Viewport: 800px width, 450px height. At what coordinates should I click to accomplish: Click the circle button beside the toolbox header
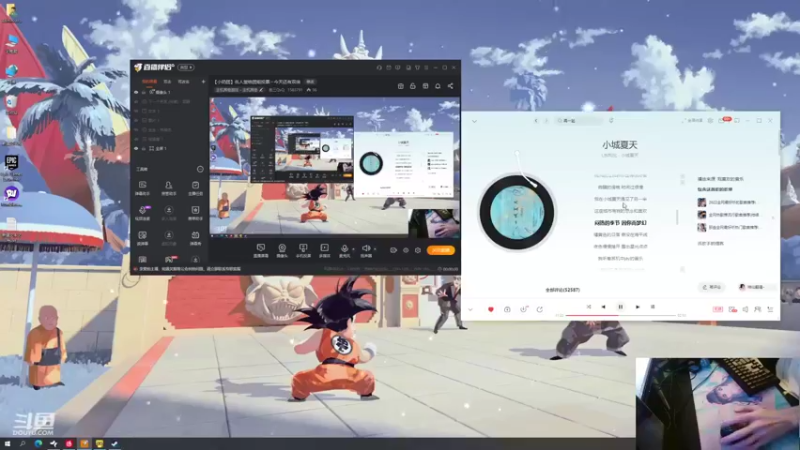click(200, 169)
